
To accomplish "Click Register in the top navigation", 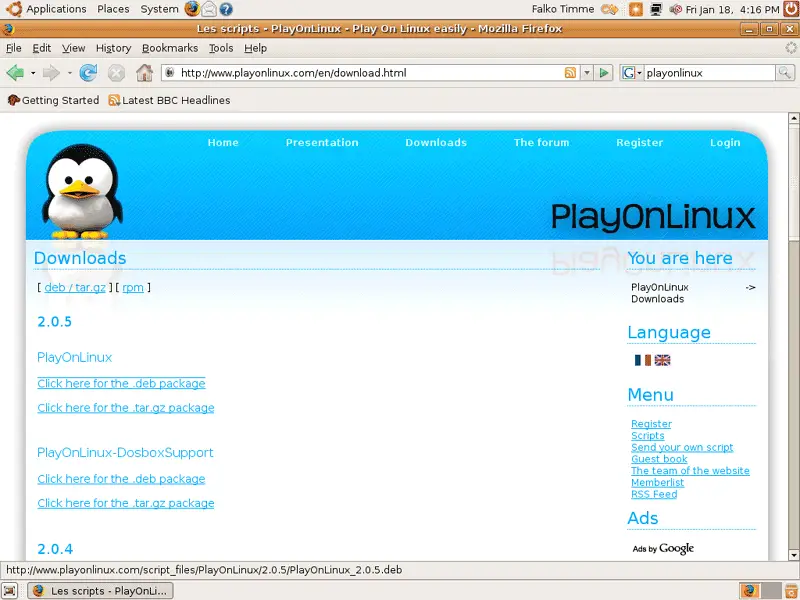I will (640, 142).
